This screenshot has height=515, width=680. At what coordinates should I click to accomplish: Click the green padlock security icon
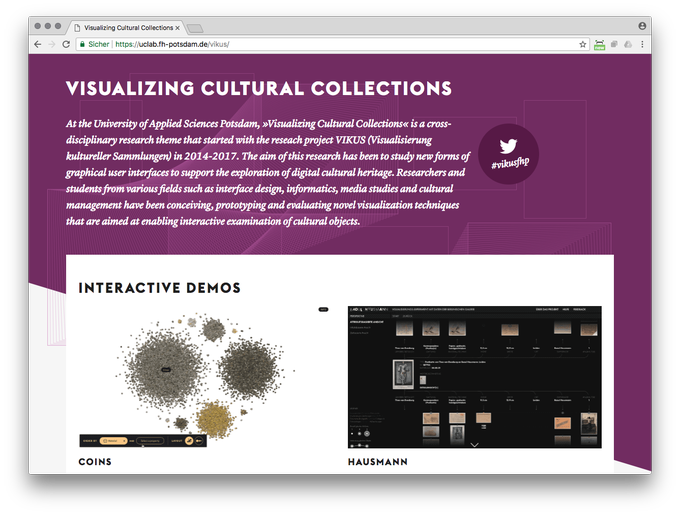coord(82,44)
